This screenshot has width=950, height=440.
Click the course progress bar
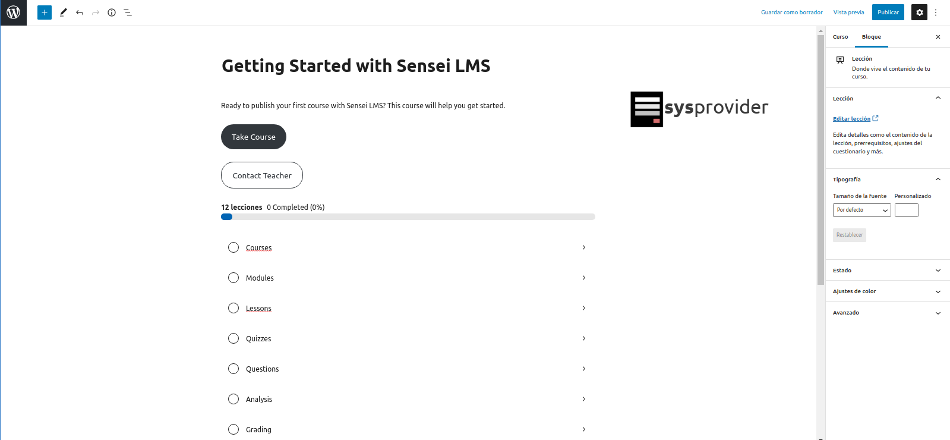tap(407, 216)
